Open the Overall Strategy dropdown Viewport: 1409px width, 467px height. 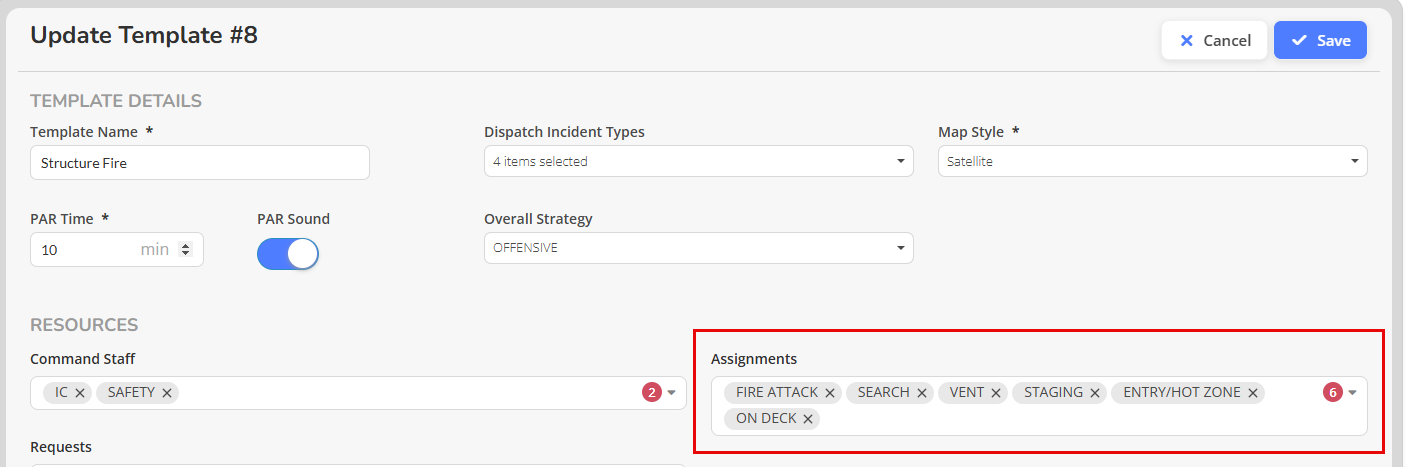[x=698, y=248]
